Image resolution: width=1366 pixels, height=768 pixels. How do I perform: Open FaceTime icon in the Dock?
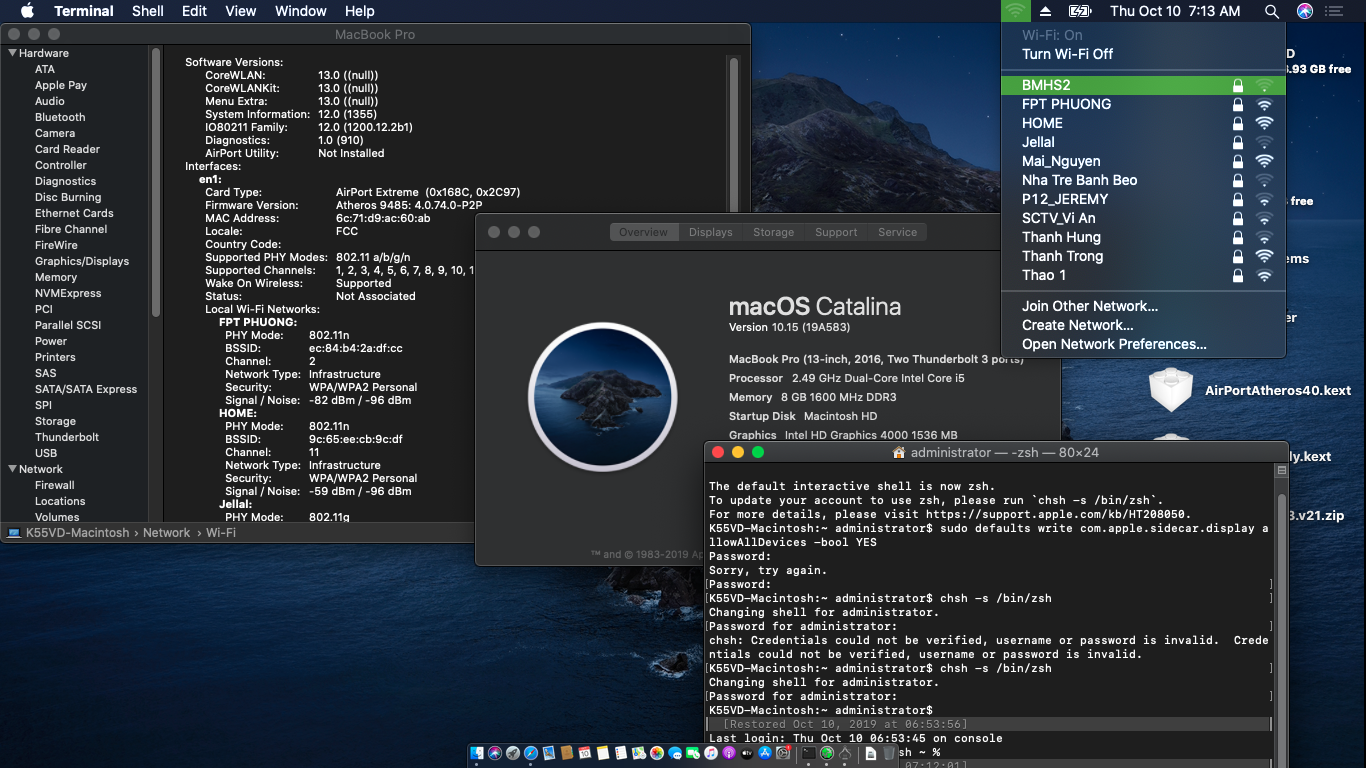tap(693, 753)
